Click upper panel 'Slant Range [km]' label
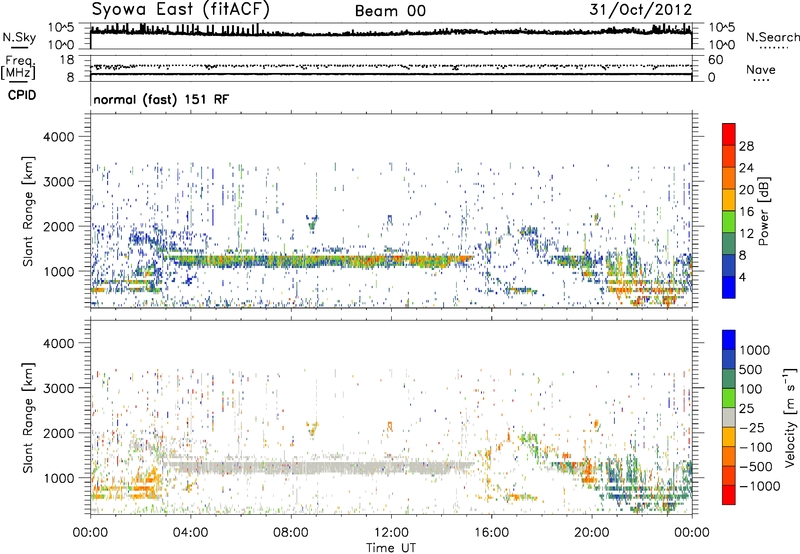The width and height of the screenshot is (800, 554). [x=28, y=211]
